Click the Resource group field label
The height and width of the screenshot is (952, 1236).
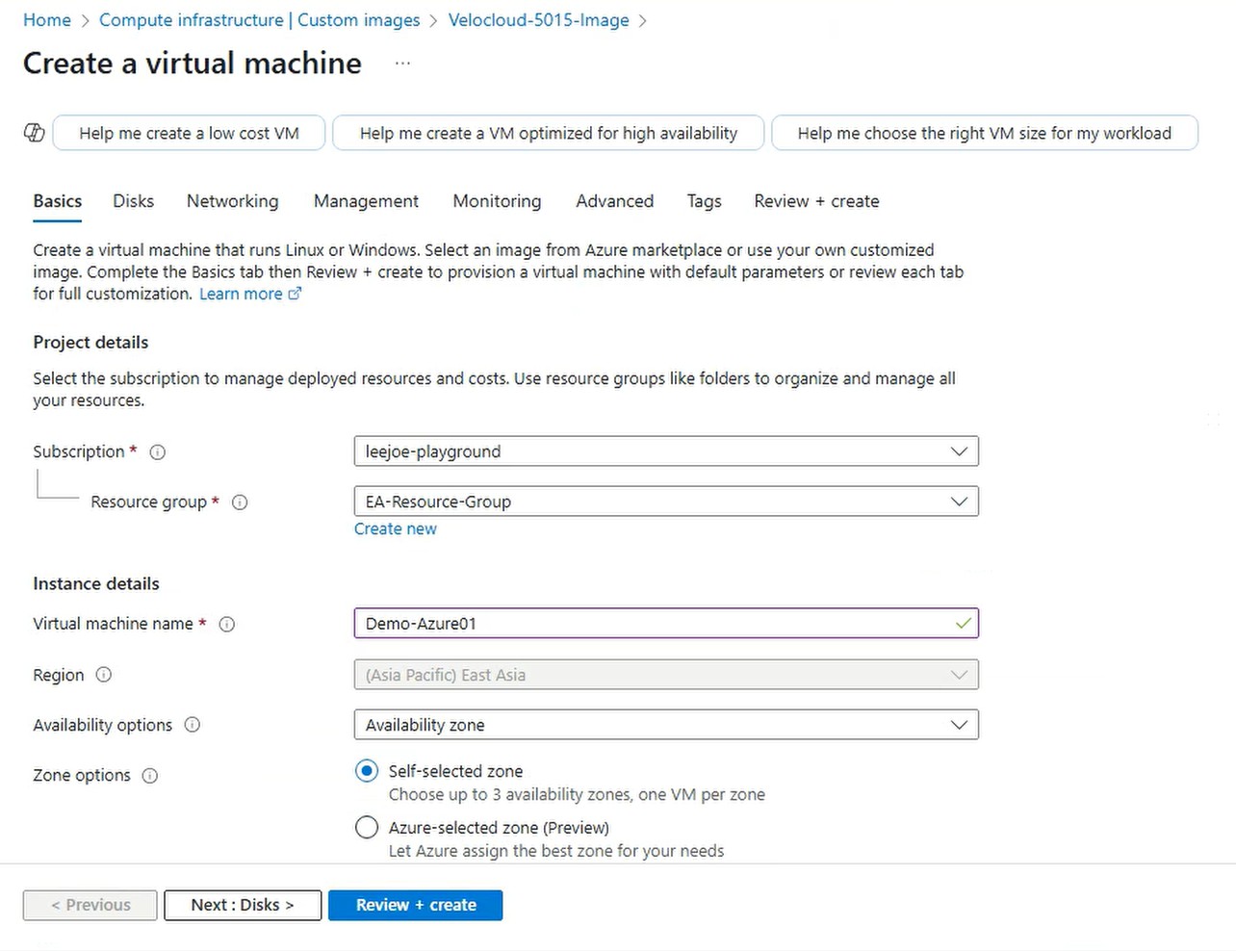tap(149, 502)
